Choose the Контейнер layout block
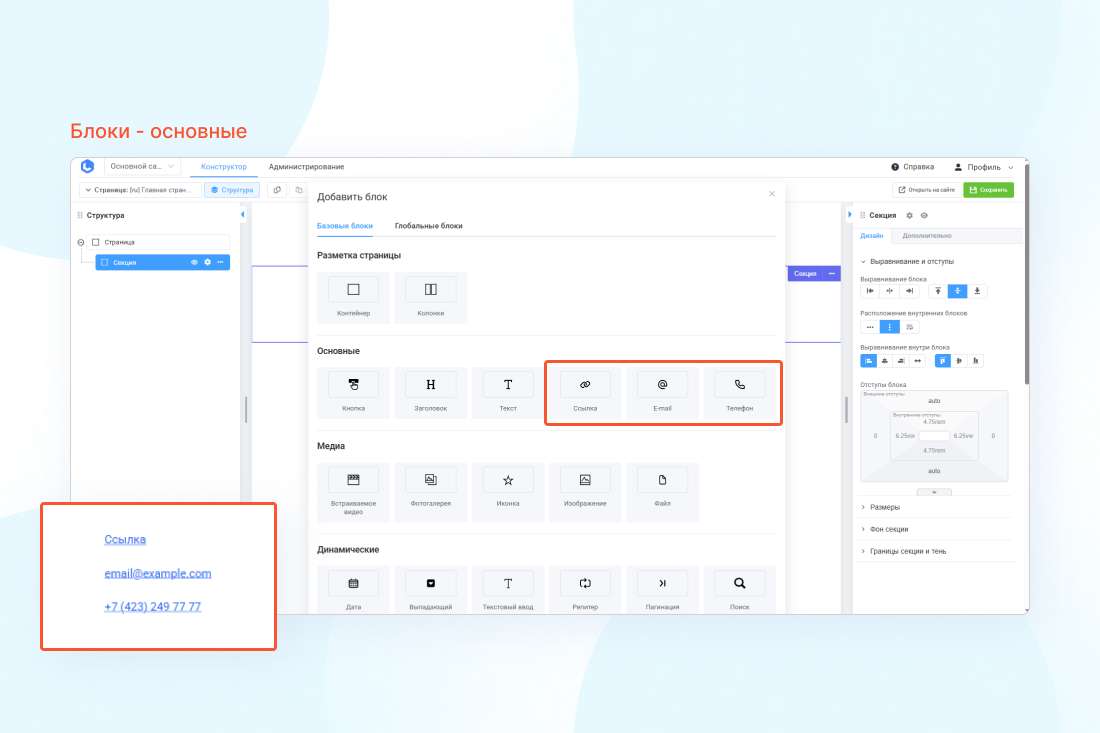 [x=353, y=297]
